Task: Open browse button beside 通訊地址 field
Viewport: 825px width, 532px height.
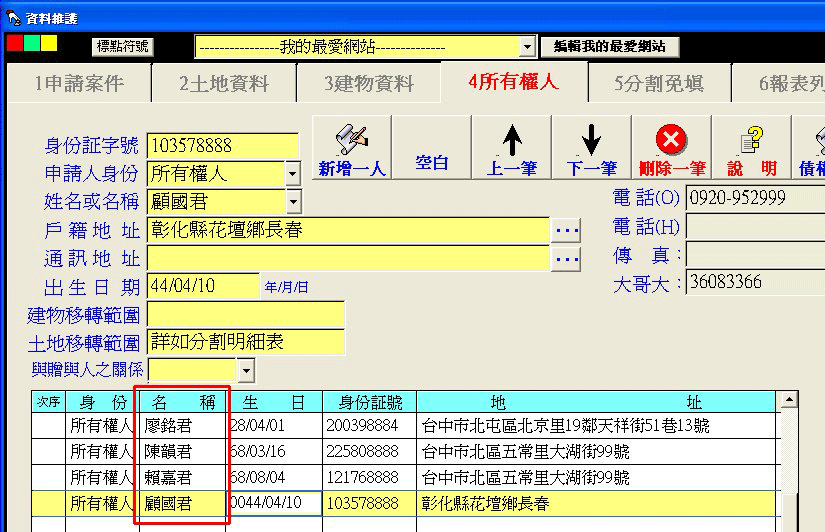Action: click(567, 259)
